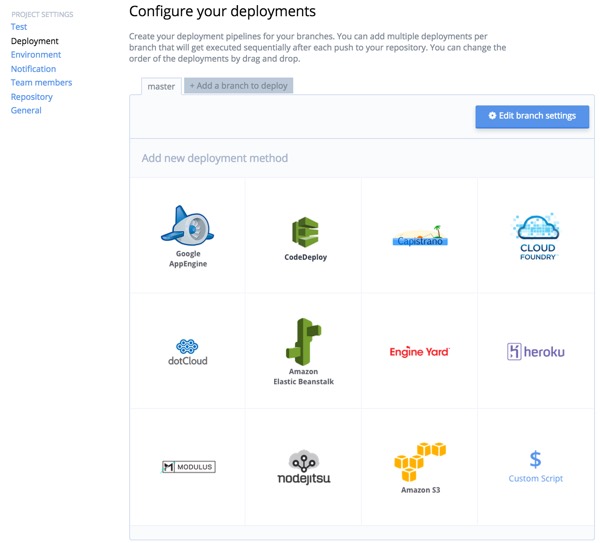Select the Amazon S3 deployment option
600x543 pixels.
pos(420,468)
